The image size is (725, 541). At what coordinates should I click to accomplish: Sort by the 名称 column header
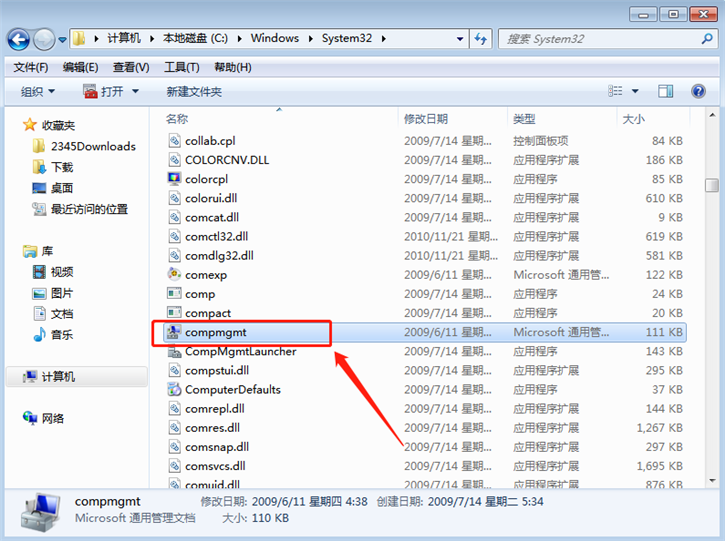(177, 119)
